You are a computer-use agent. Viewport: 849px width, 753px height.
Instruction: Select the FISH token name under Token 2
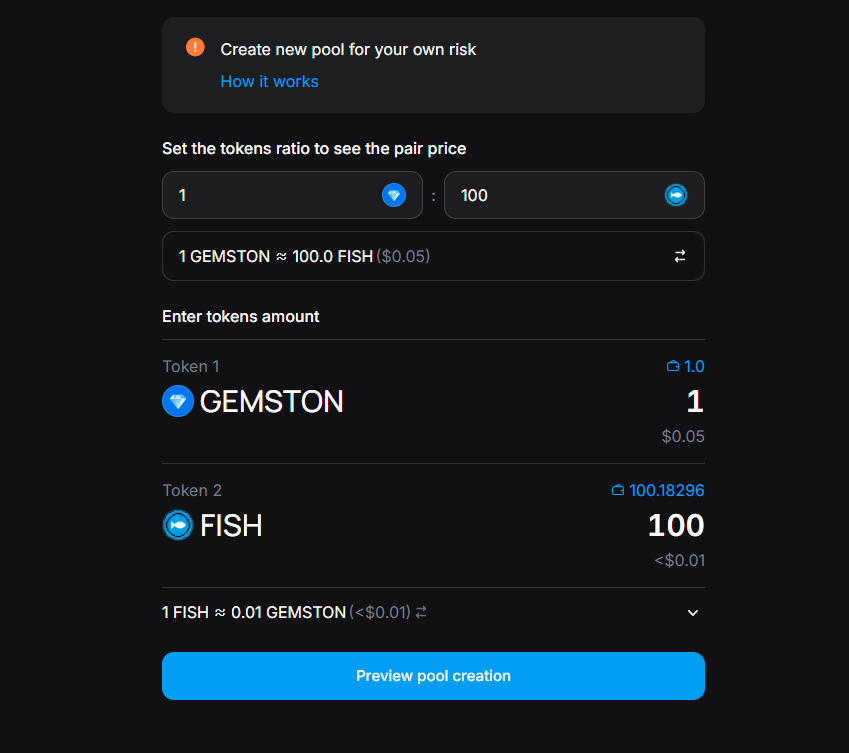pos(231,526)
